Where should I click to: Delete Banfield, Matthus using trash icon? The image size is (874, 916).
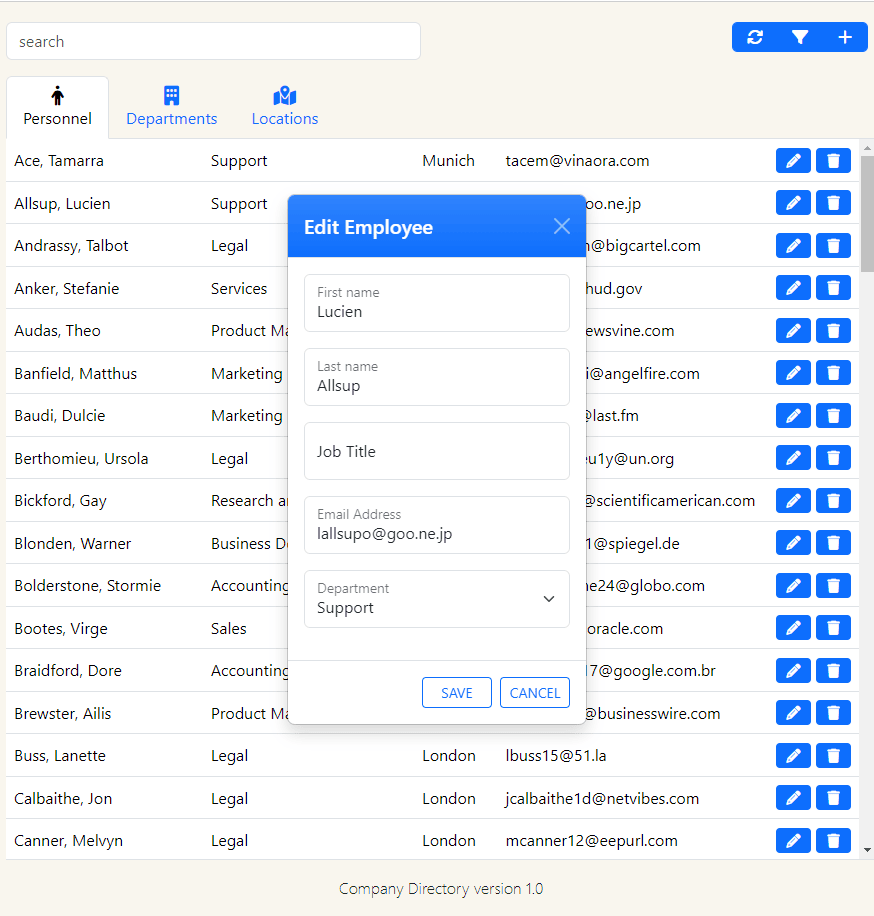pyautogui.click(x=833, y=372)
